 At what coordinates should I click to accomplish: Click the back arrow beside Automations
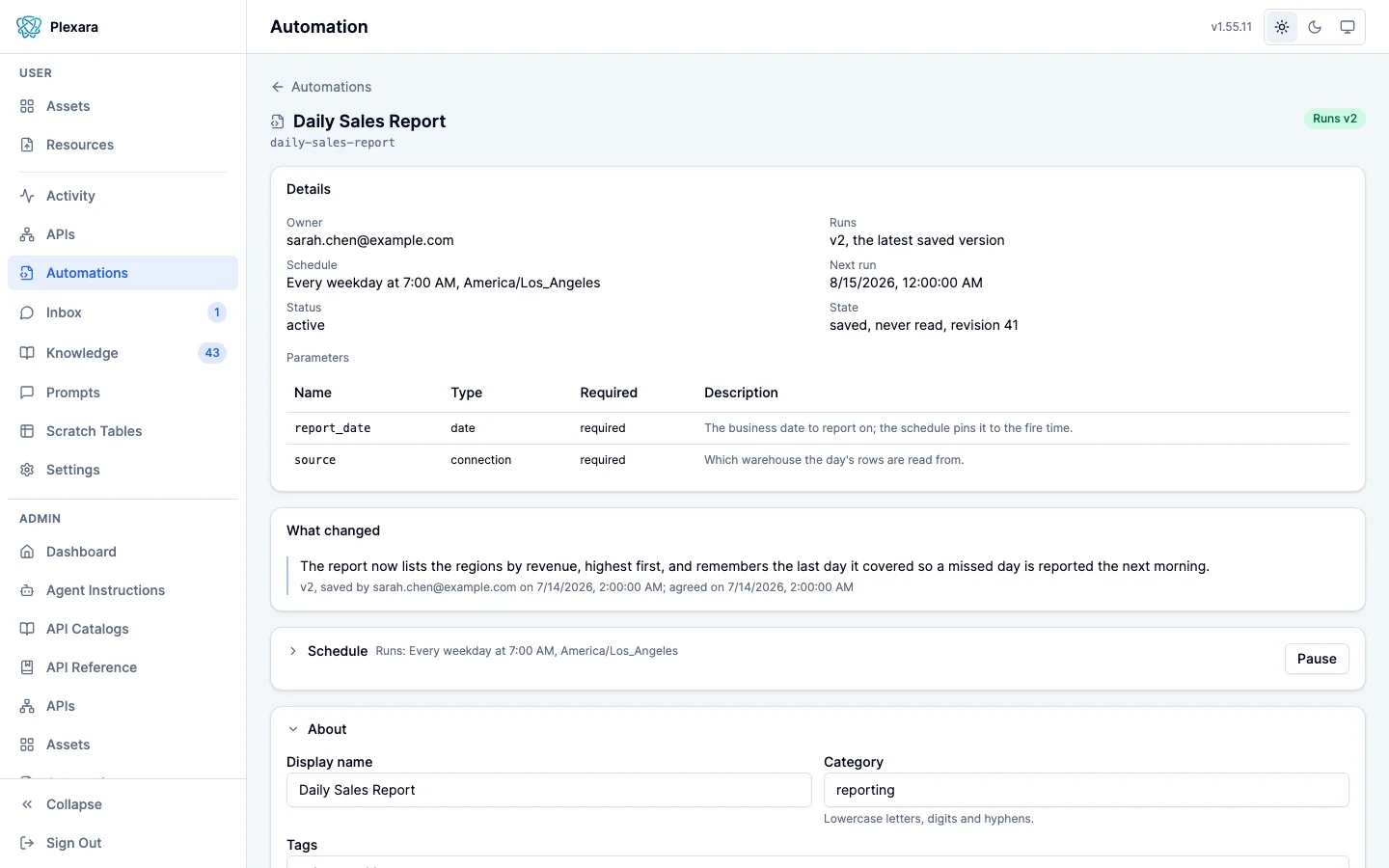(x=278, y=87)
